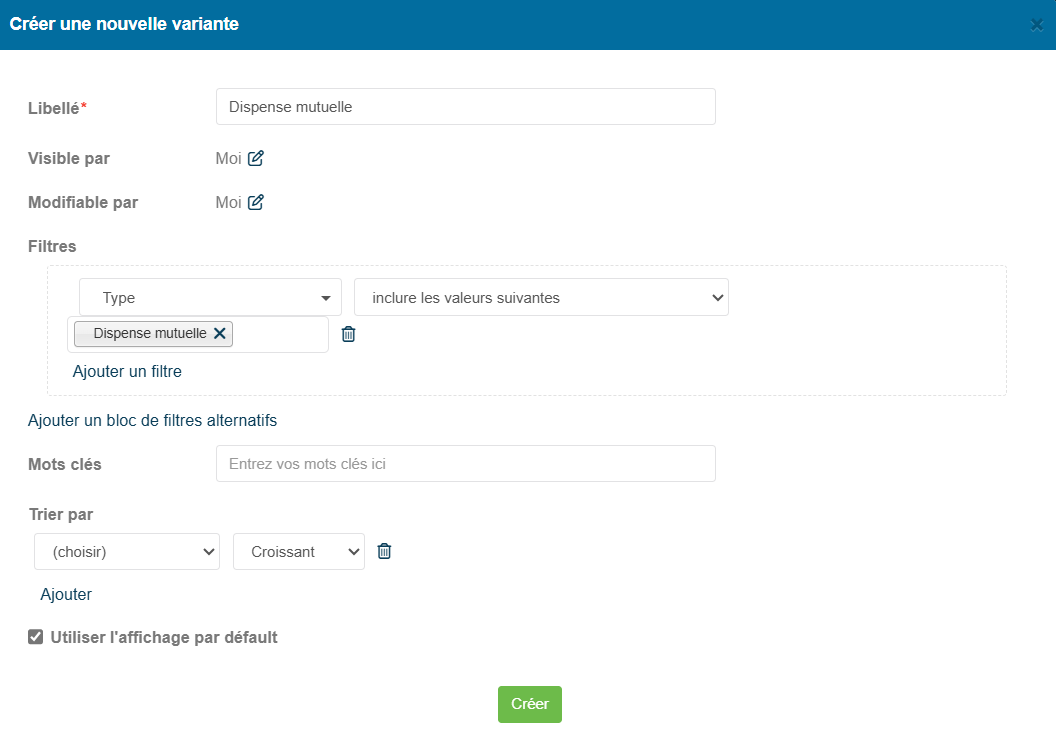Click the 'Créer une nouvelle variante' title
This screenshot has width=1056, height=746.
[x=124, y=24]
